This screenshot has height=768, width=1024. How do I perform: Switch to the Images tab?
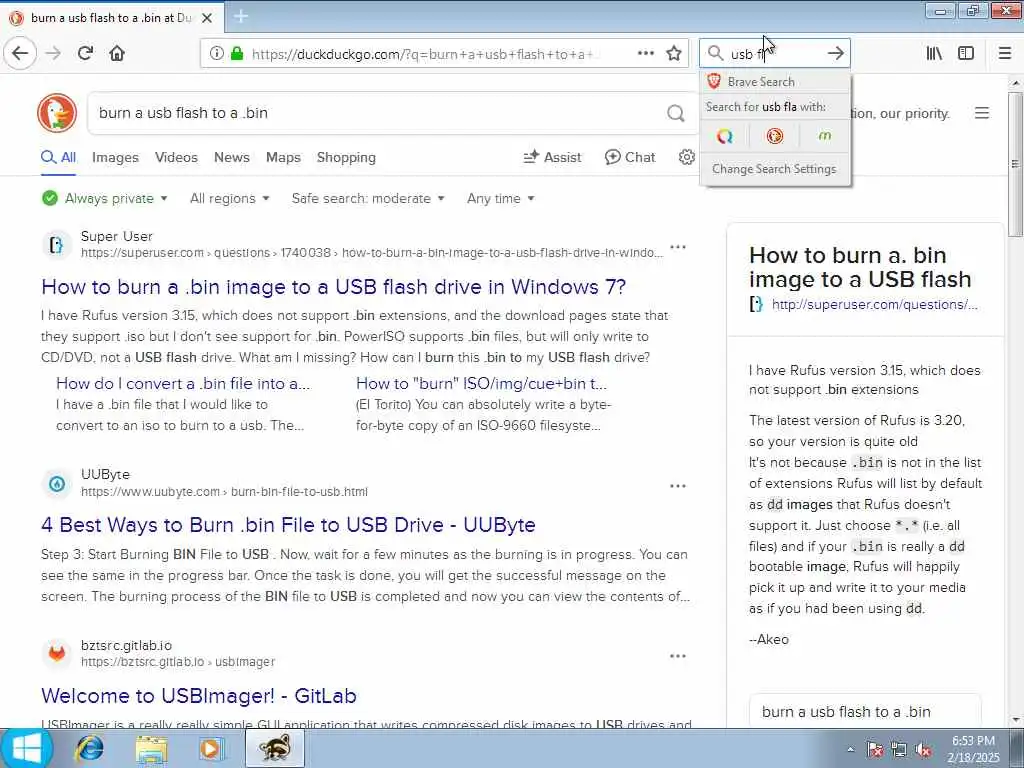tap(115, 157)
